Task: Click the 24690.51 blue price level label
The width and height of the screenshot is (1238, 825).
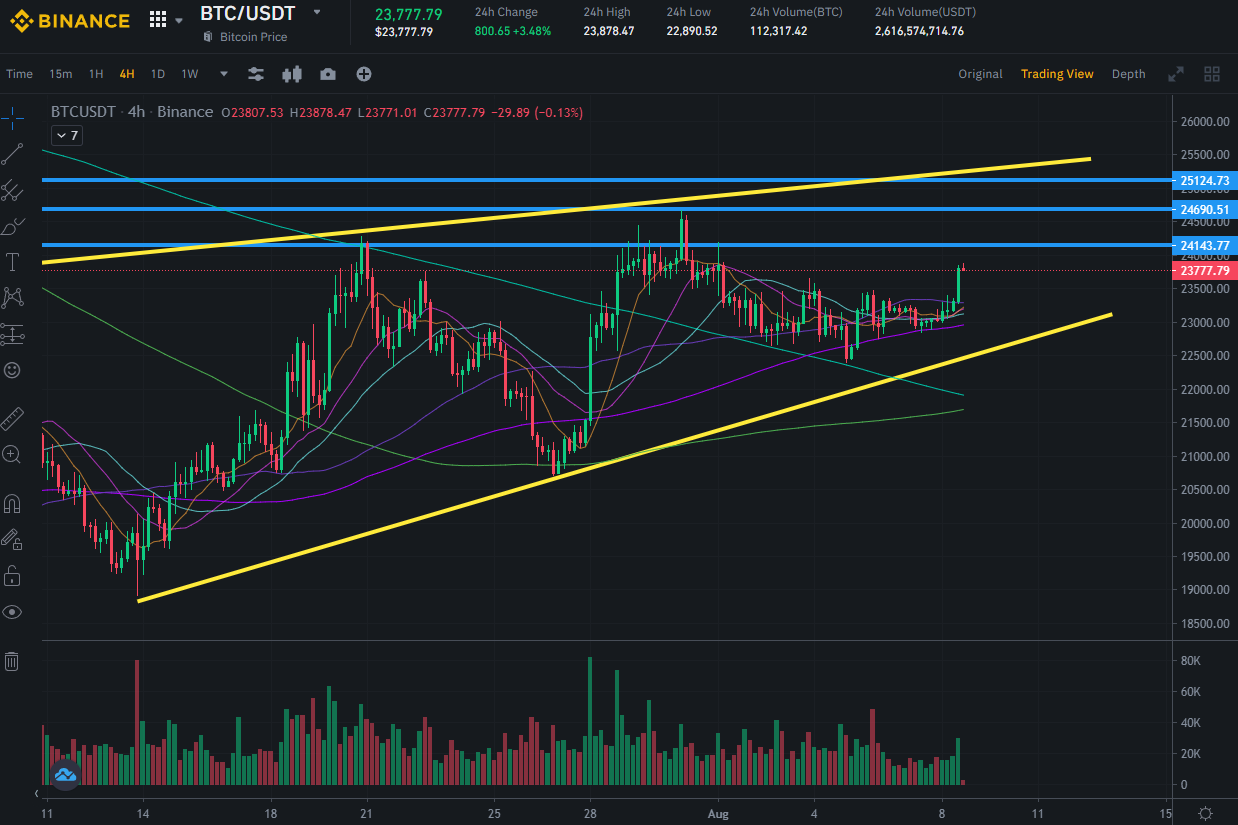Action: point(1204,209)
